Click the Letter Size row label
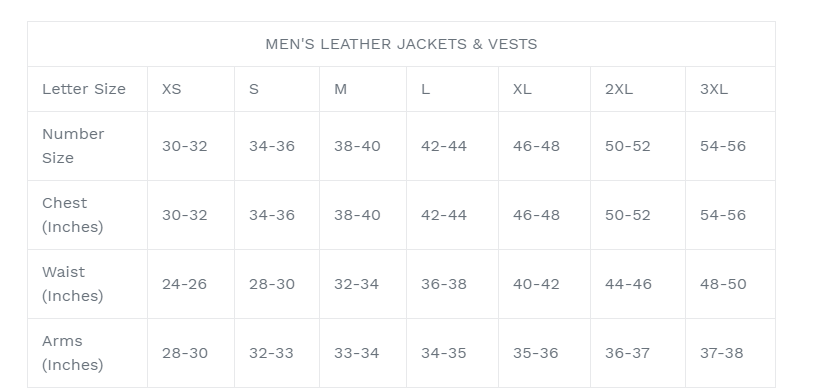 pyautogui.click(x=84, y=89)
